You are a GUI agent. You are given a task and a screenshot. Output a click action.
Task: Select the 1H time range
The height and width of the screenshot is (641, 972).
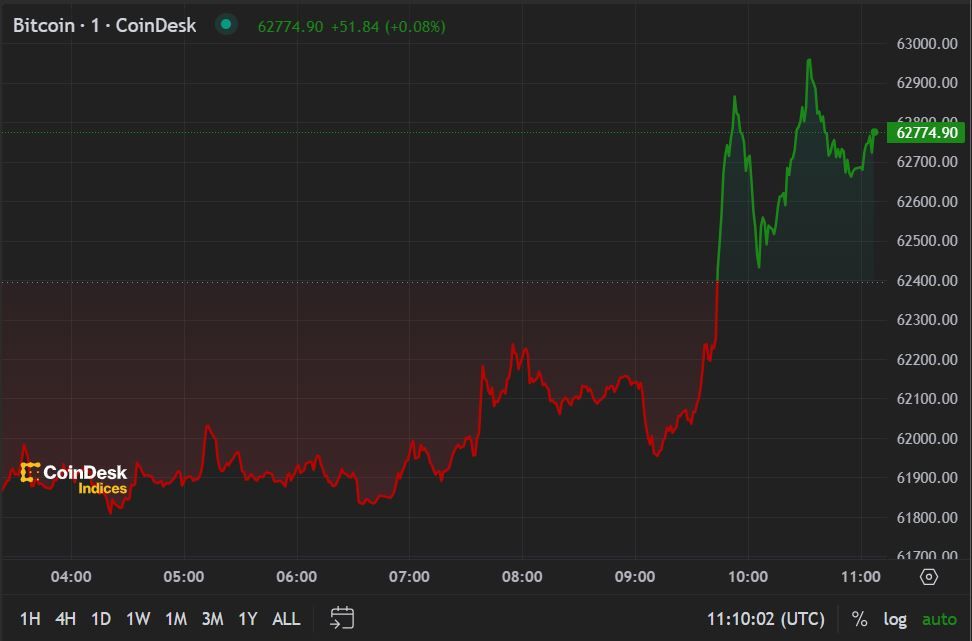[30, 619]
